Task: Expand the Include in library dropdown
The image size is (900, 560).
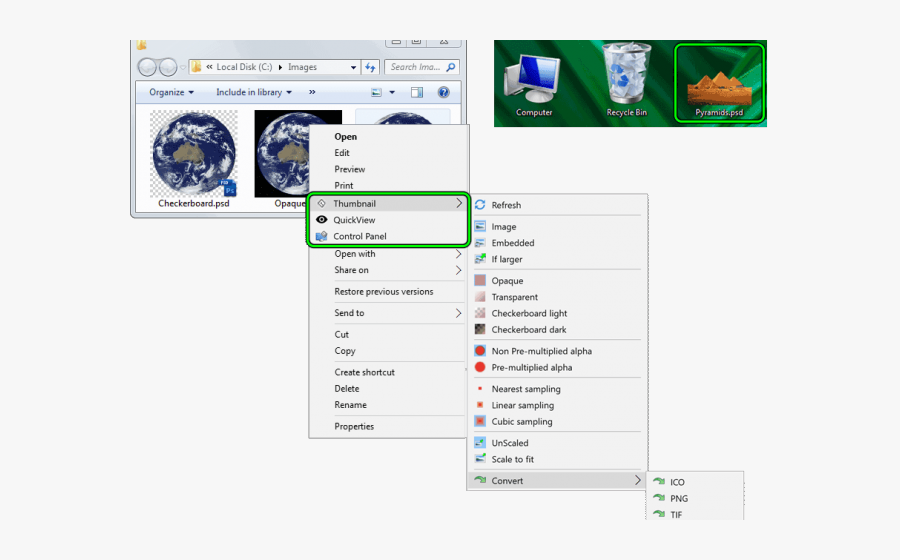Action: coord(254,92)
